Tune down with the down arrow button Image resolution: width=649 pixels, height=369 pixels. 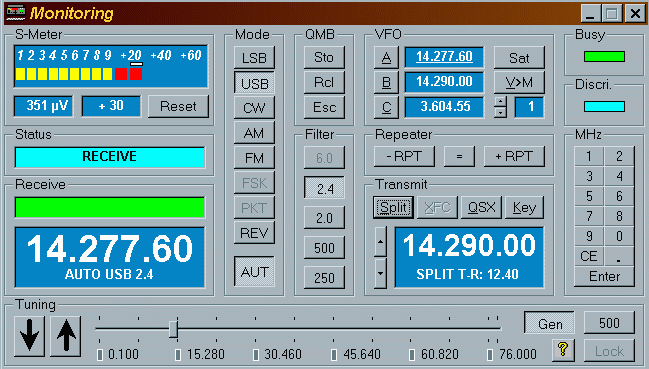pyautogui.click(x=29, y=336)
